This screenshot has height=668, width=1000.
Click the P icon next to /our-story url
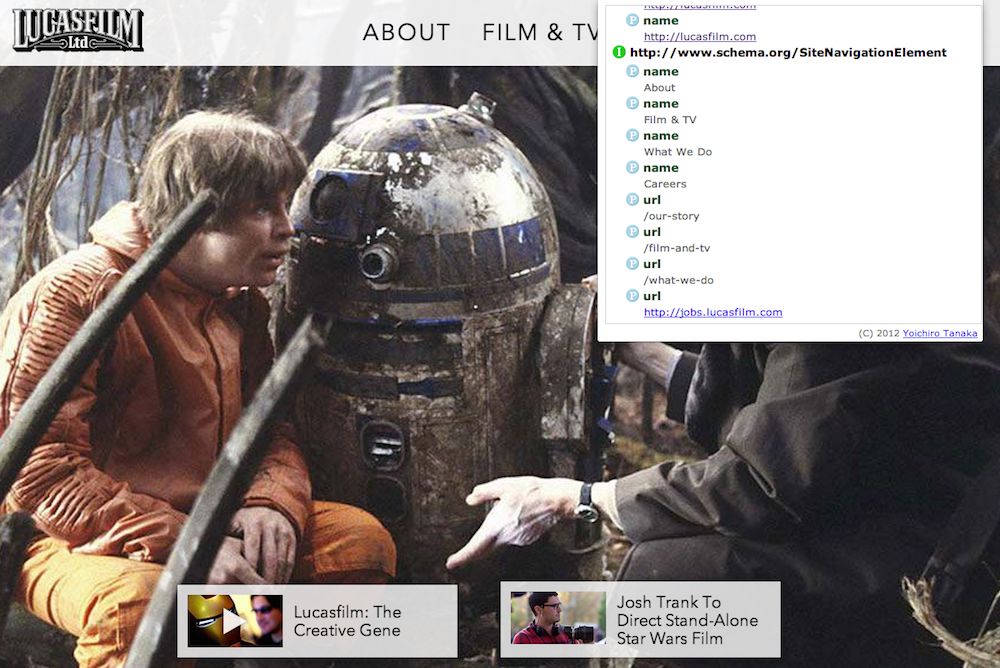(x=632, y=200)
